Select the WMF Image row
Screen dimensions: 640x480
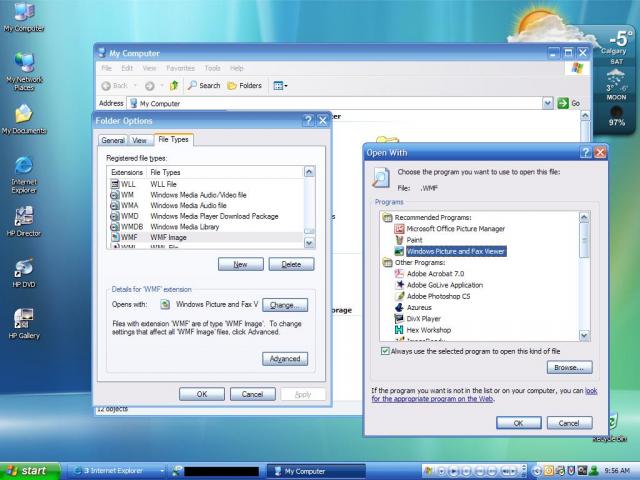tap(206, 237)
